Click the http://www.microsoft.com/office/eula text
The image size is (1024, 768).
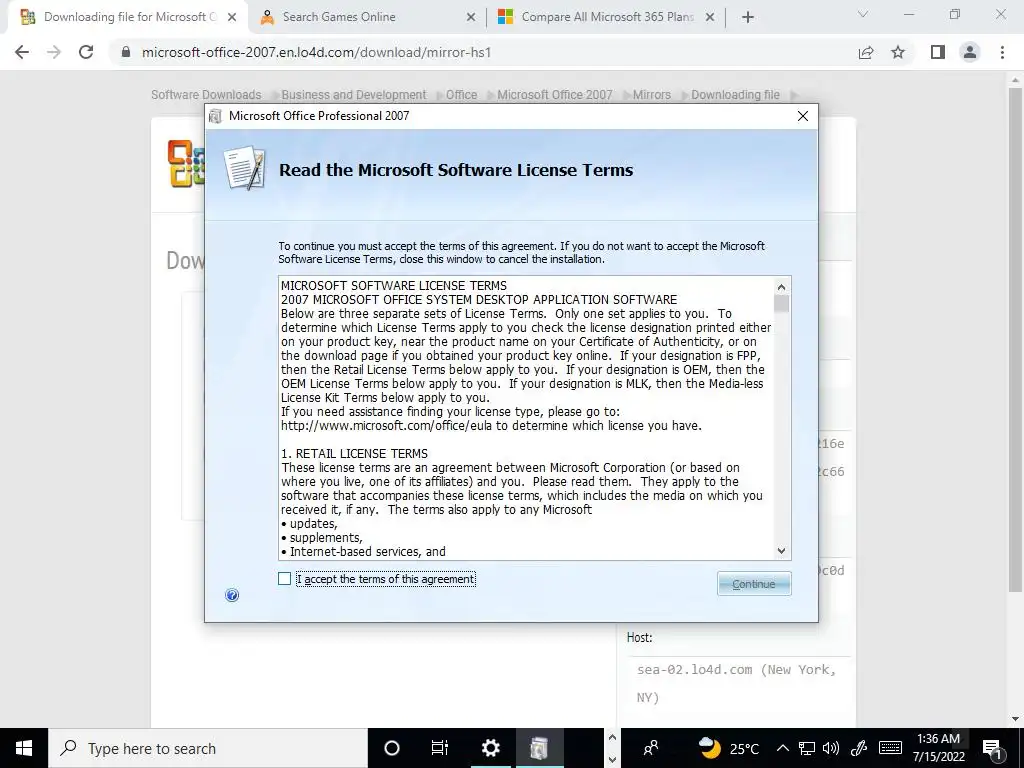pyautogui.click(x=387, y=426)
